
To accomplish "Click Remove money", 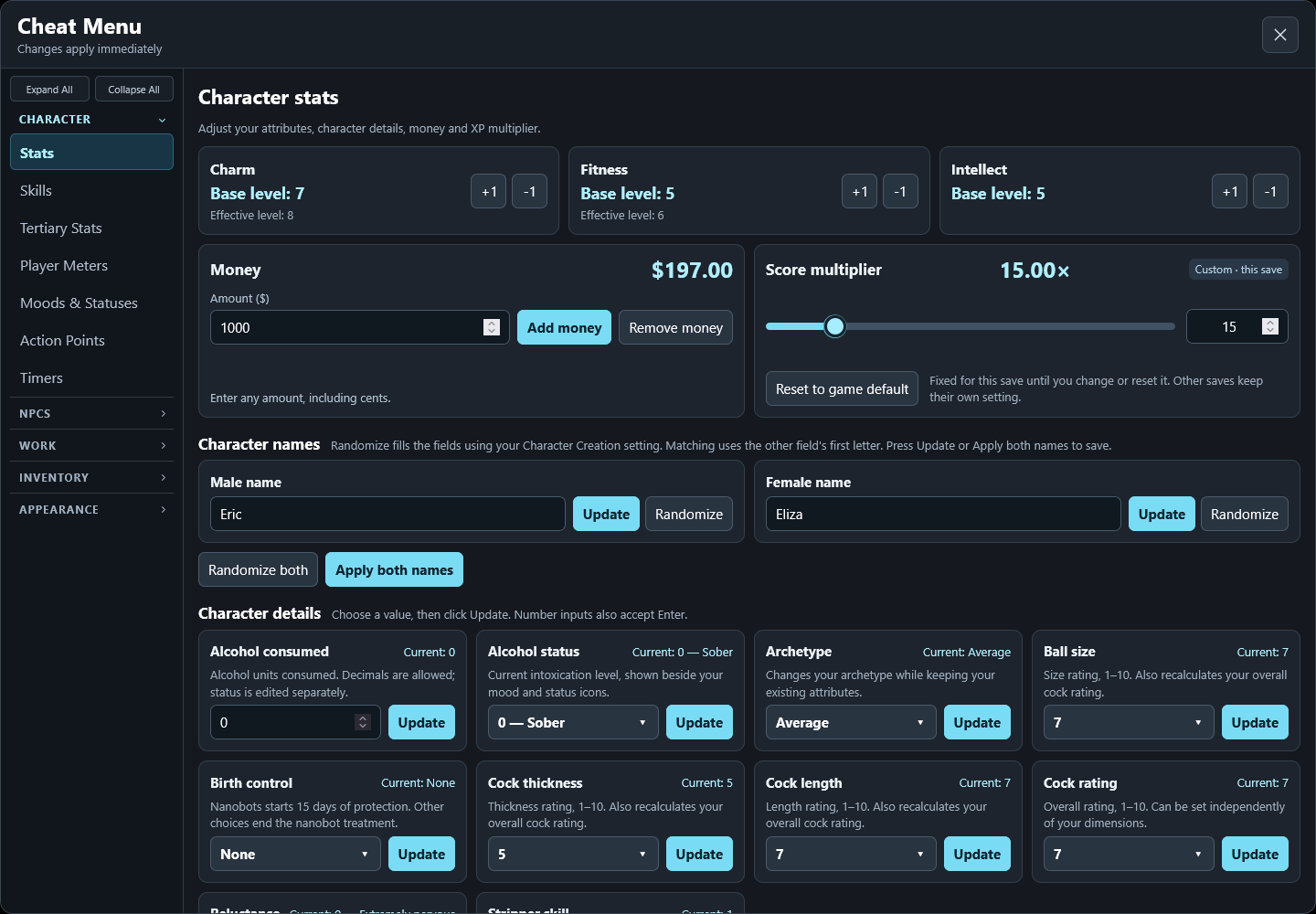I will [x=675, y=327].
